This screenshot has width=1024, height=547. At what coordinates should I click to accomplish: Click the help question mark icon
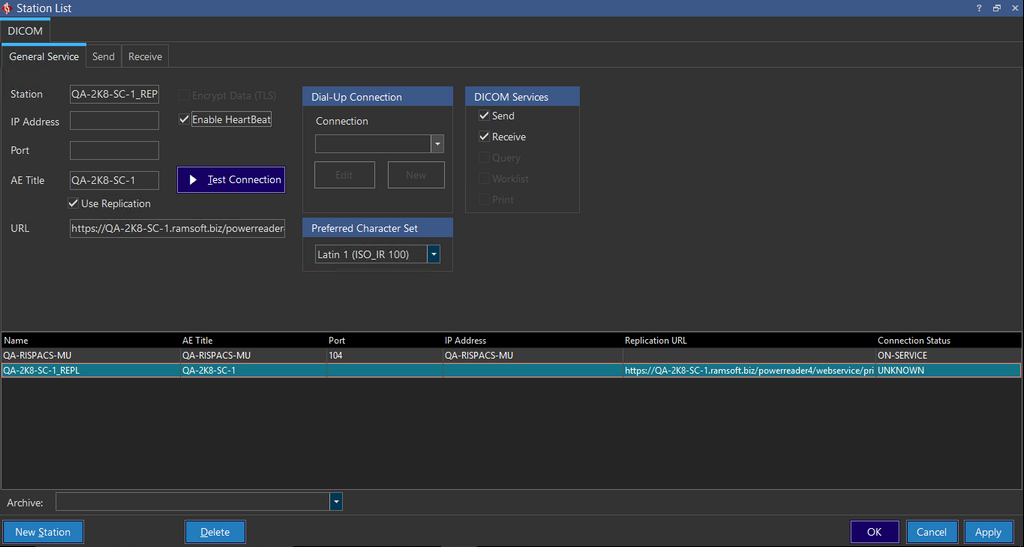coord(978,8)
